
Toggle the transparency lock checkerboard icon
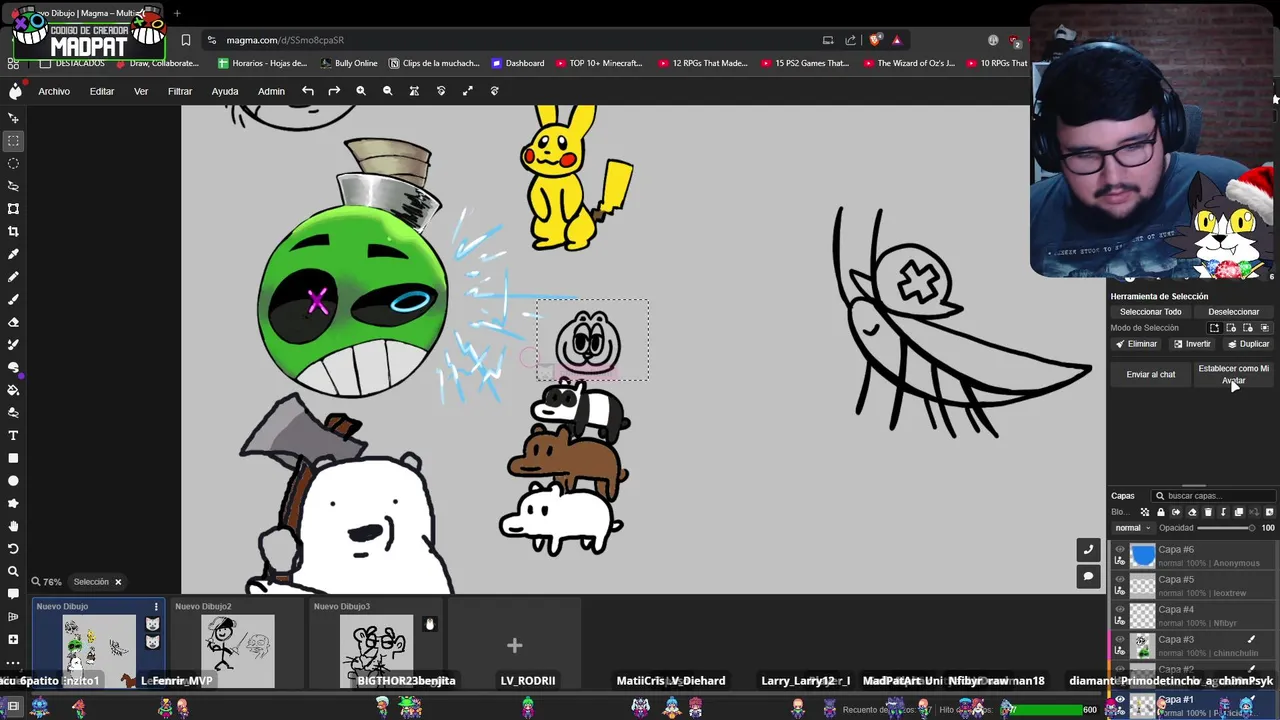tap(1145, 512)
